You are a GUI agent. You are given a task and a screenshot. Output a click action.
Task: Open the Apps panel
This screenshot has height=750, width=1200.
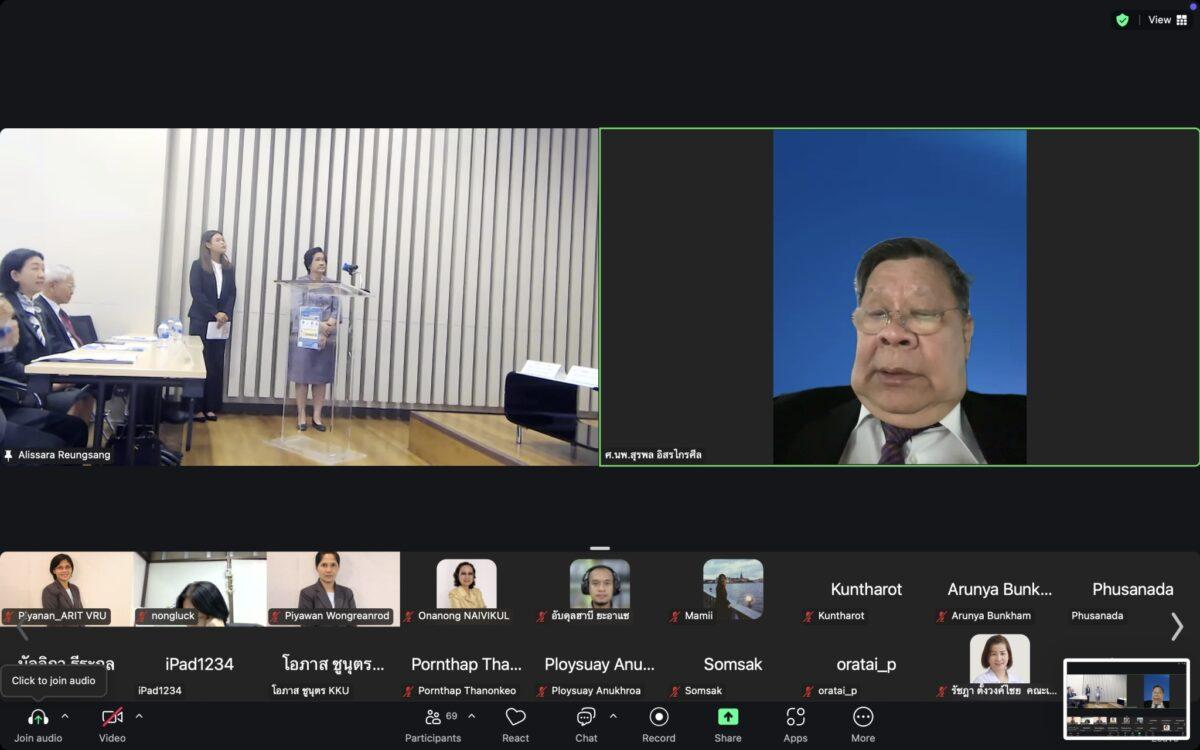click(795, 718)
